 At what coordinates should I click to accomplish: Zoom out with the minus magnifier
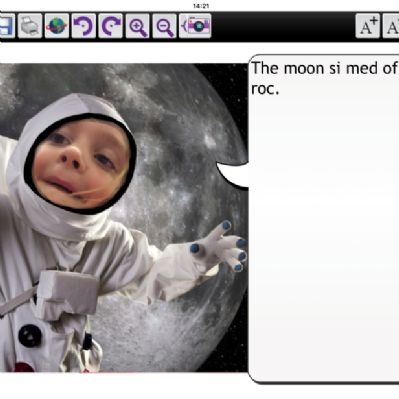coord(165,26)
